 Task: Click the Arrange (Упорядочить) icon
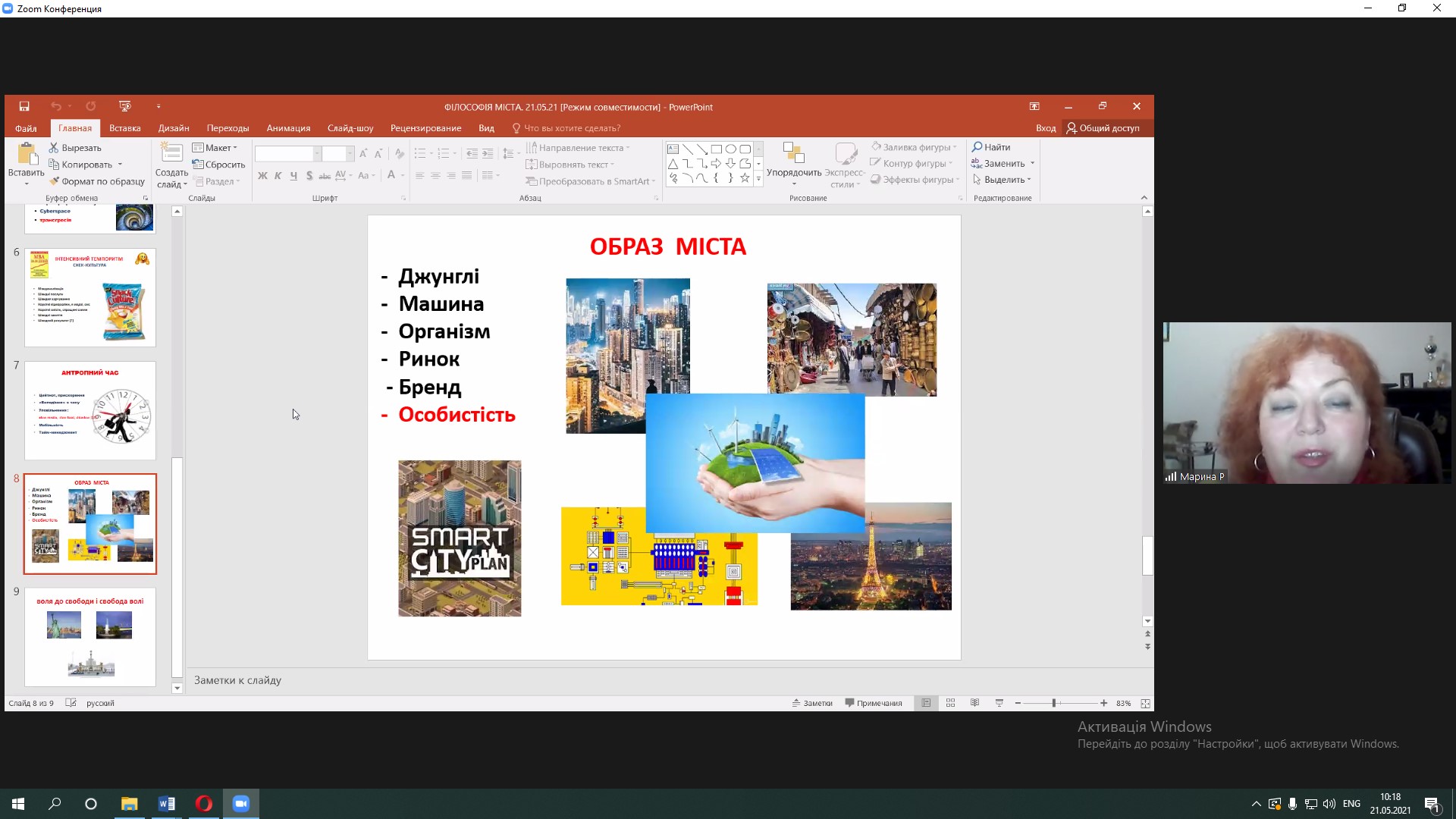pyautogui.click(x=793, y=154)
